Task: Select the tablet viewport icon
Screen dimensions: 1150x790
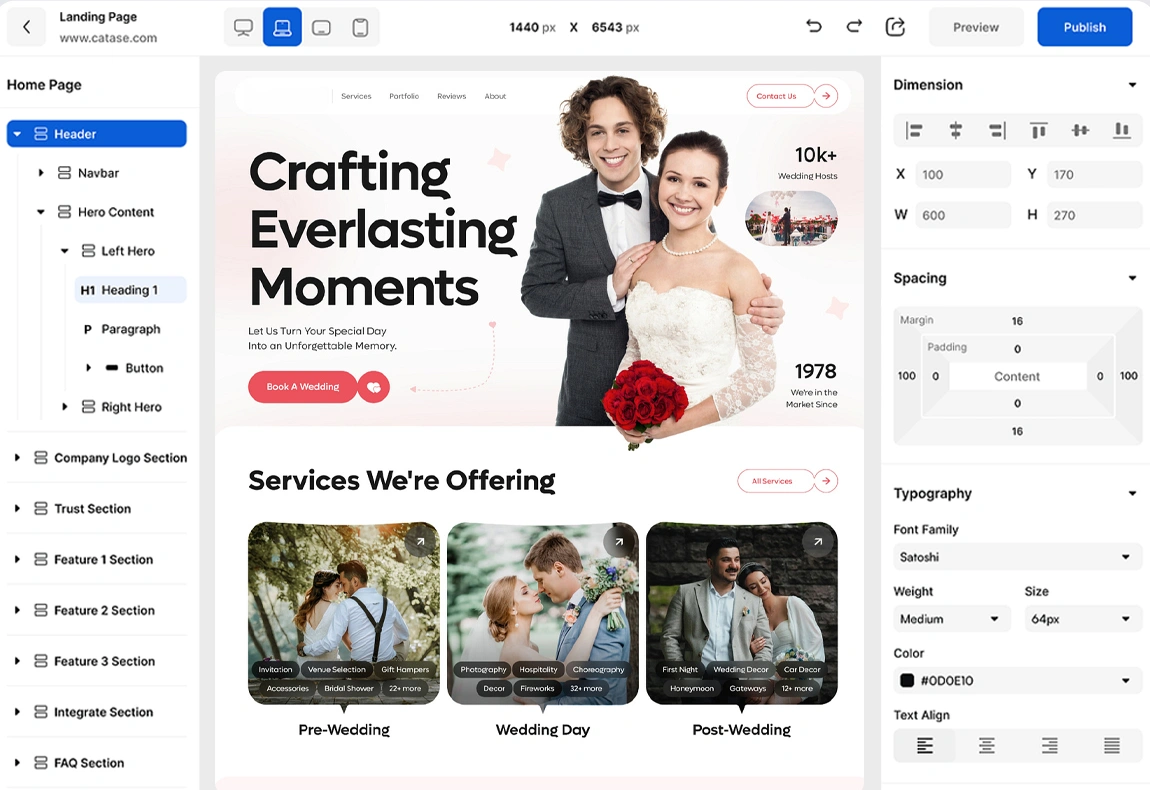Action: click(x=321, y=27)
